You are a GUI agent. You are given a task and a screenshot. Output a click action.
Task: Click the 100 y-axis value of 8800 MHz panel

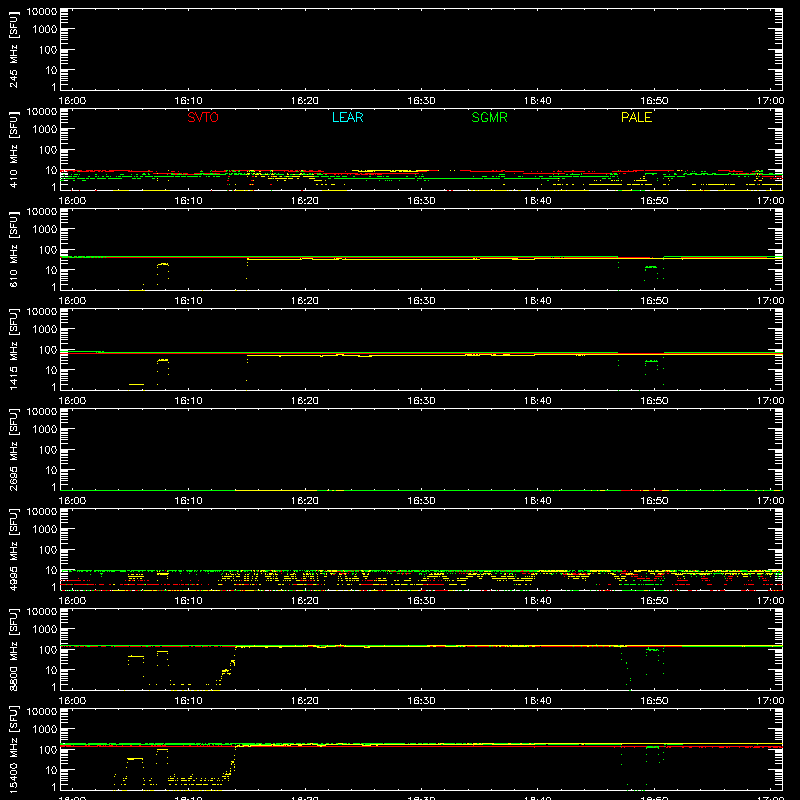tap(48, 650)
